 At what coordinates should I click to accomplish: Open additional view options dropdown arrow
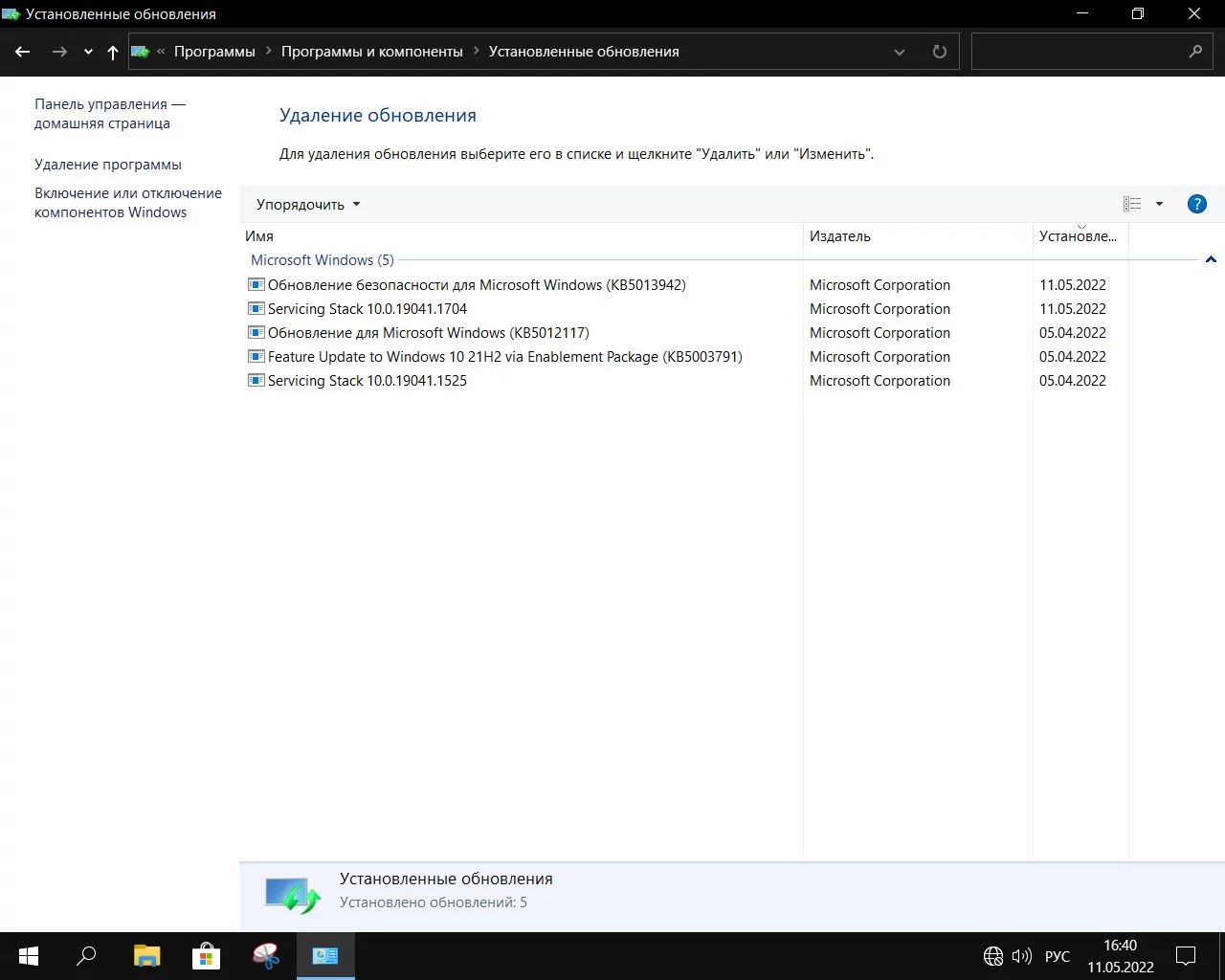click(1159, 204)
